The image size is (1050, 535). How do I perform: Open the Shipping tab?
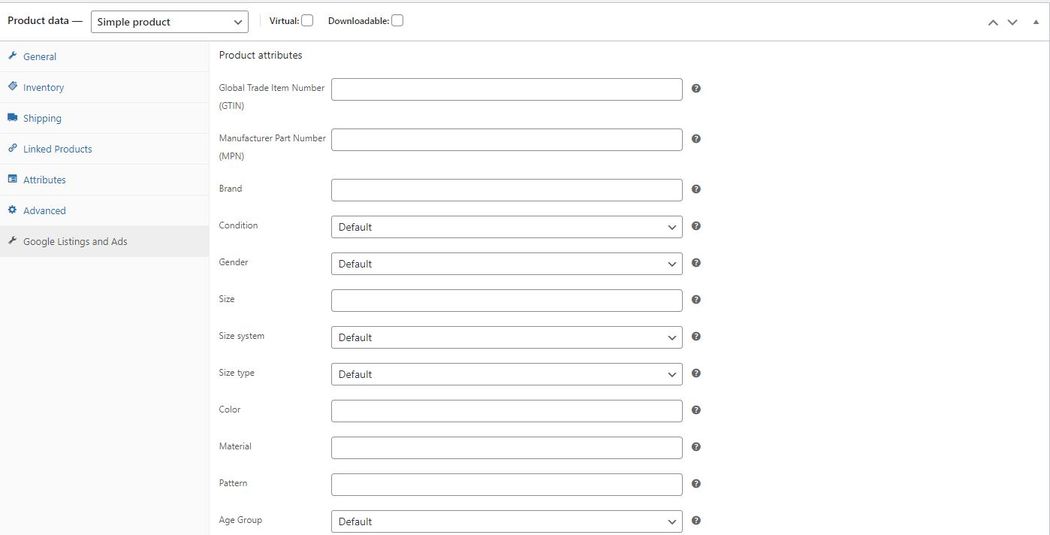click(x=42, y=119)
